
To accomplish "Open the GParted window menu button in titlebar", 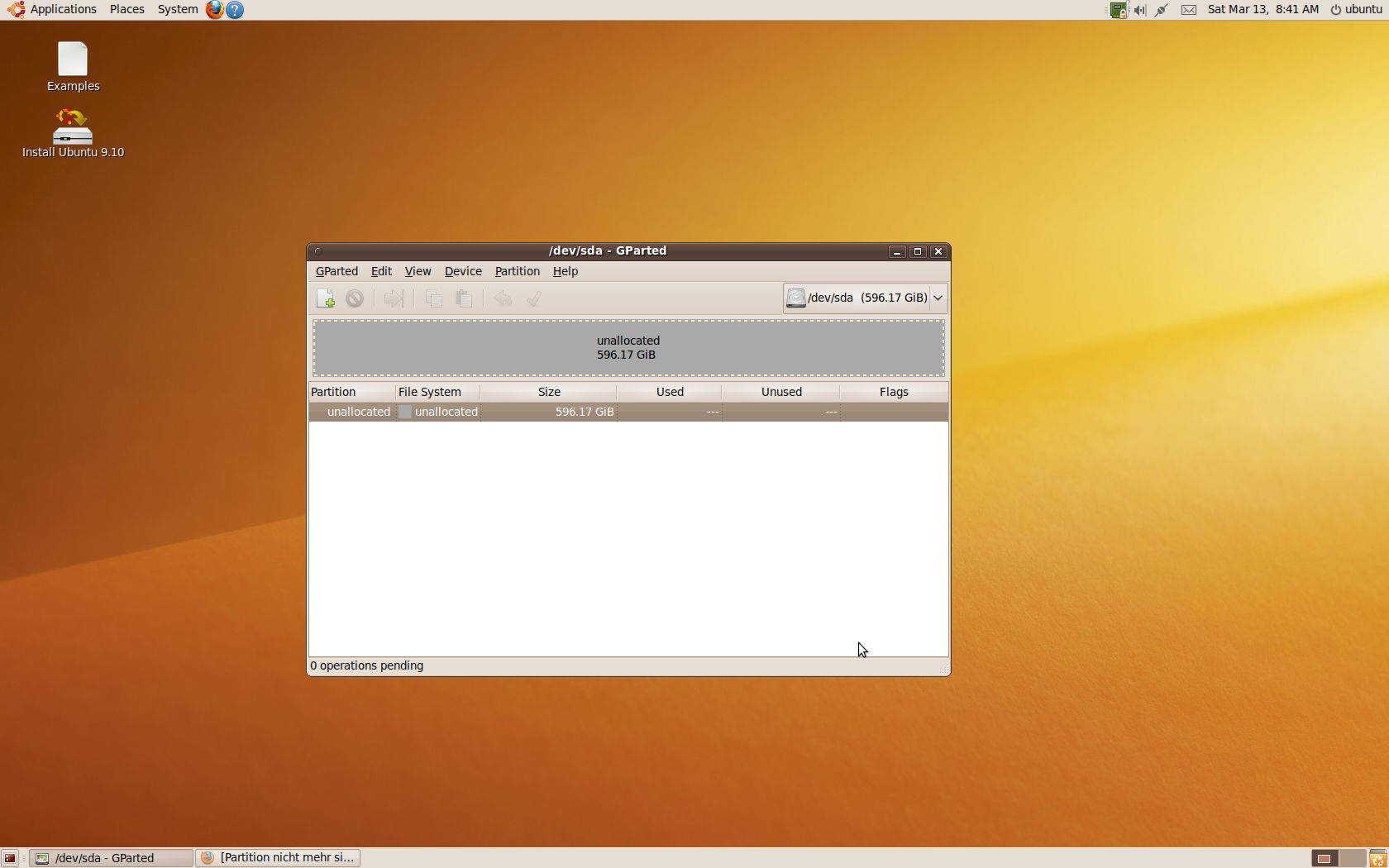I will click(317, 250).
